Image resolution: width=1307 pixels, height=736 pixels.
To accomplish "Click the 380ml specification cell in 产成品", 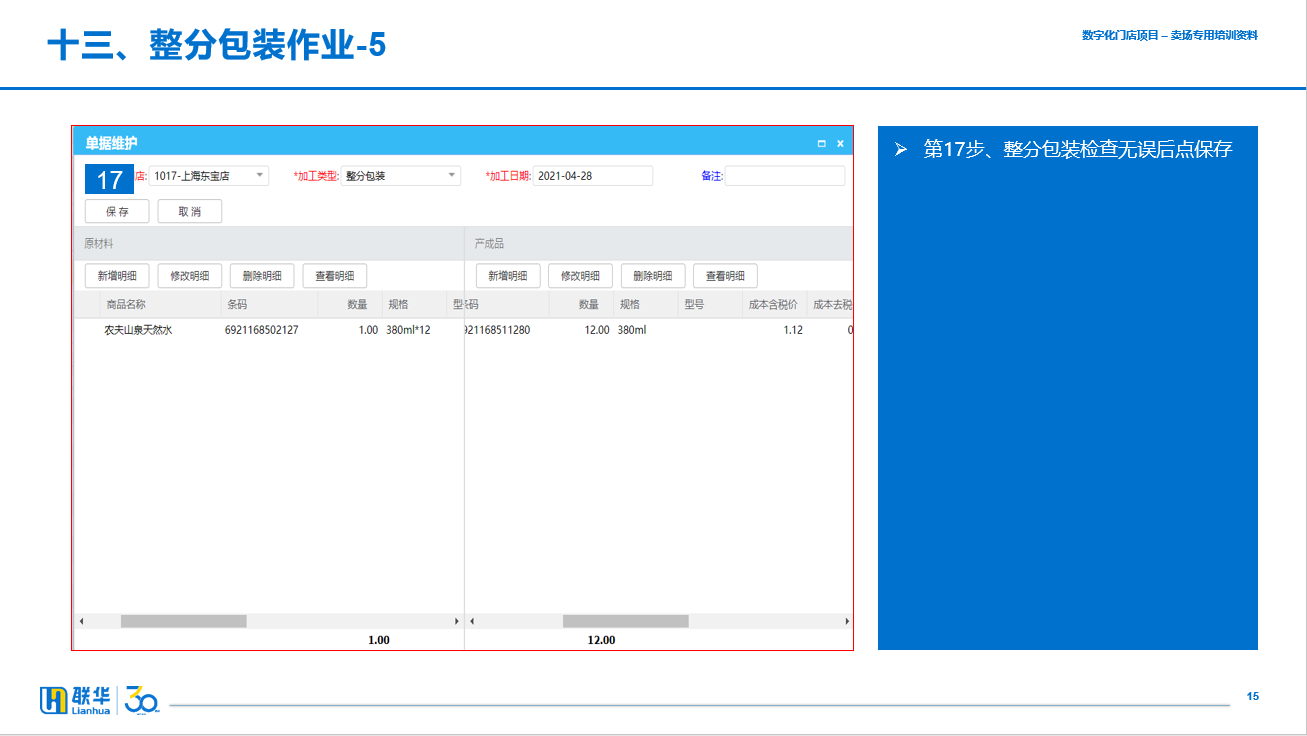I will point(632,330).
